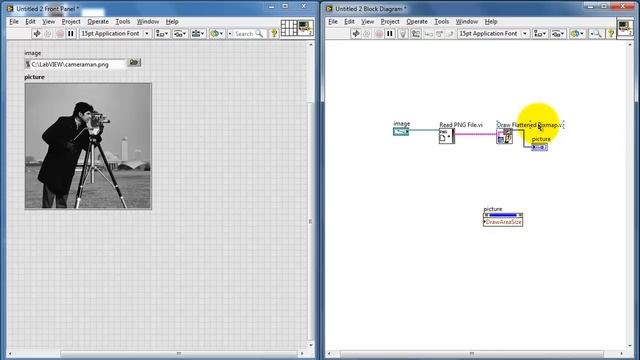The image size is (640, 360).
Task: Open the font dropdown in the Block Diagram toolbar
Action: coord(493,33)
